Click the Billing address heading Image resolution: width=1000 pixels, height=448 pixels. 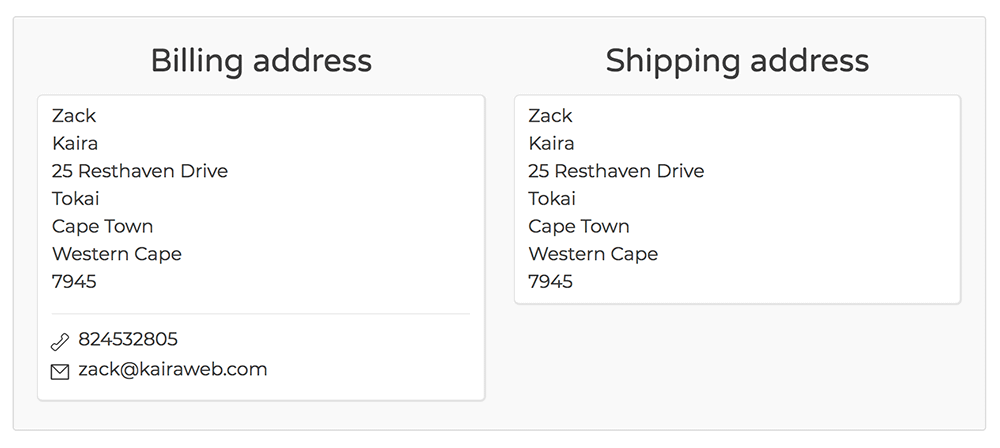[x=261, y=61]
